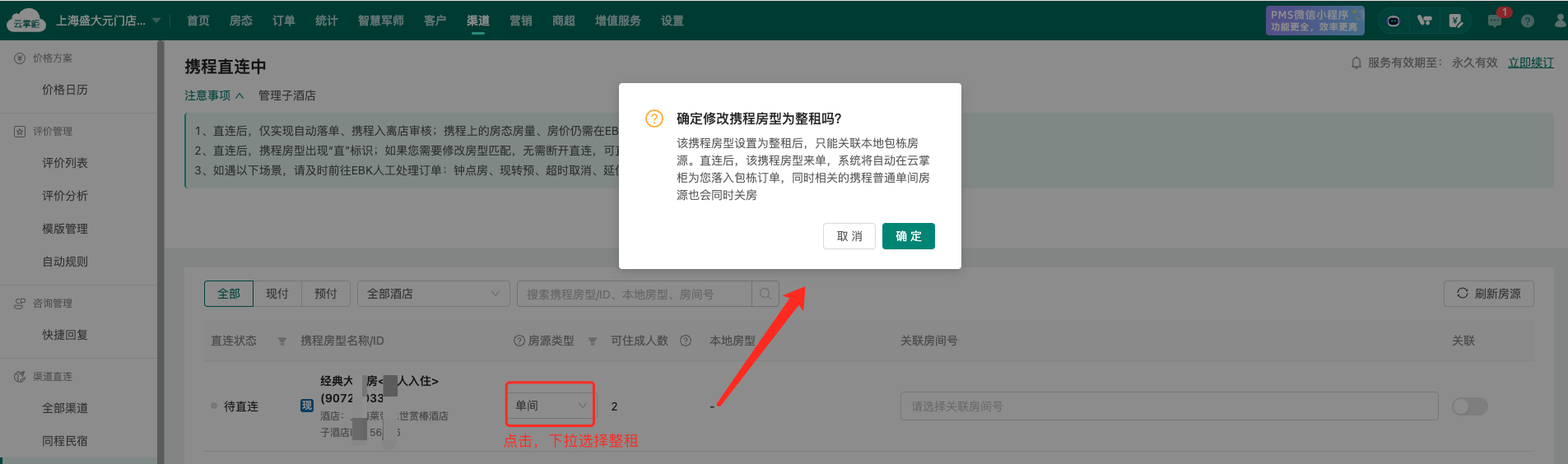Click the search magnifier icon
The image size is (1568, 464).
[765, 294]
